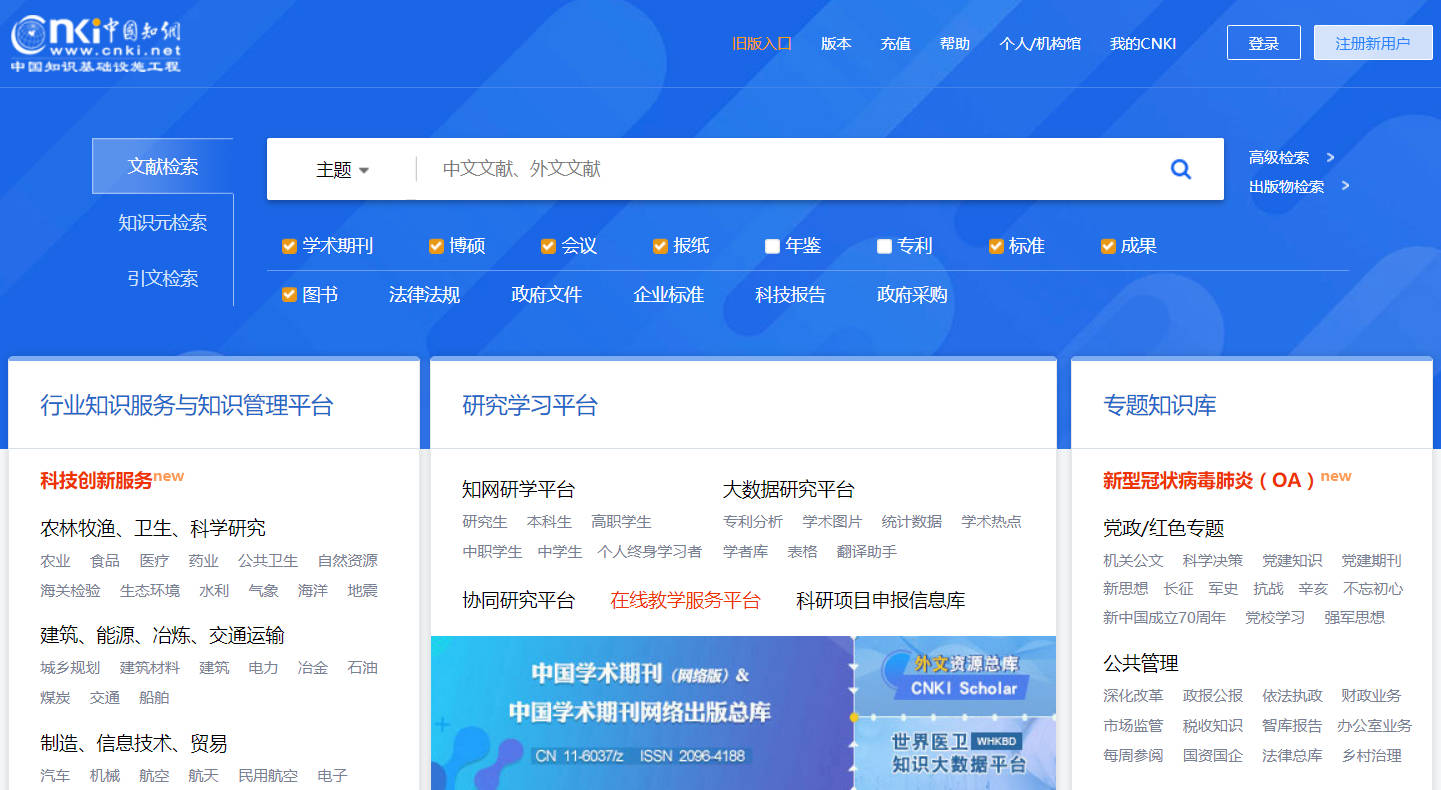
Task: Focus the 中文文献、外文文献 search box
Action: coord(790,169)
